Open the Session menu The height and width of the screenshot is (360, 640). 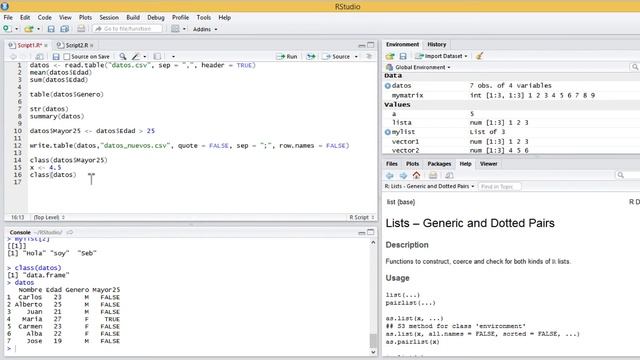(x=109, y=18)
